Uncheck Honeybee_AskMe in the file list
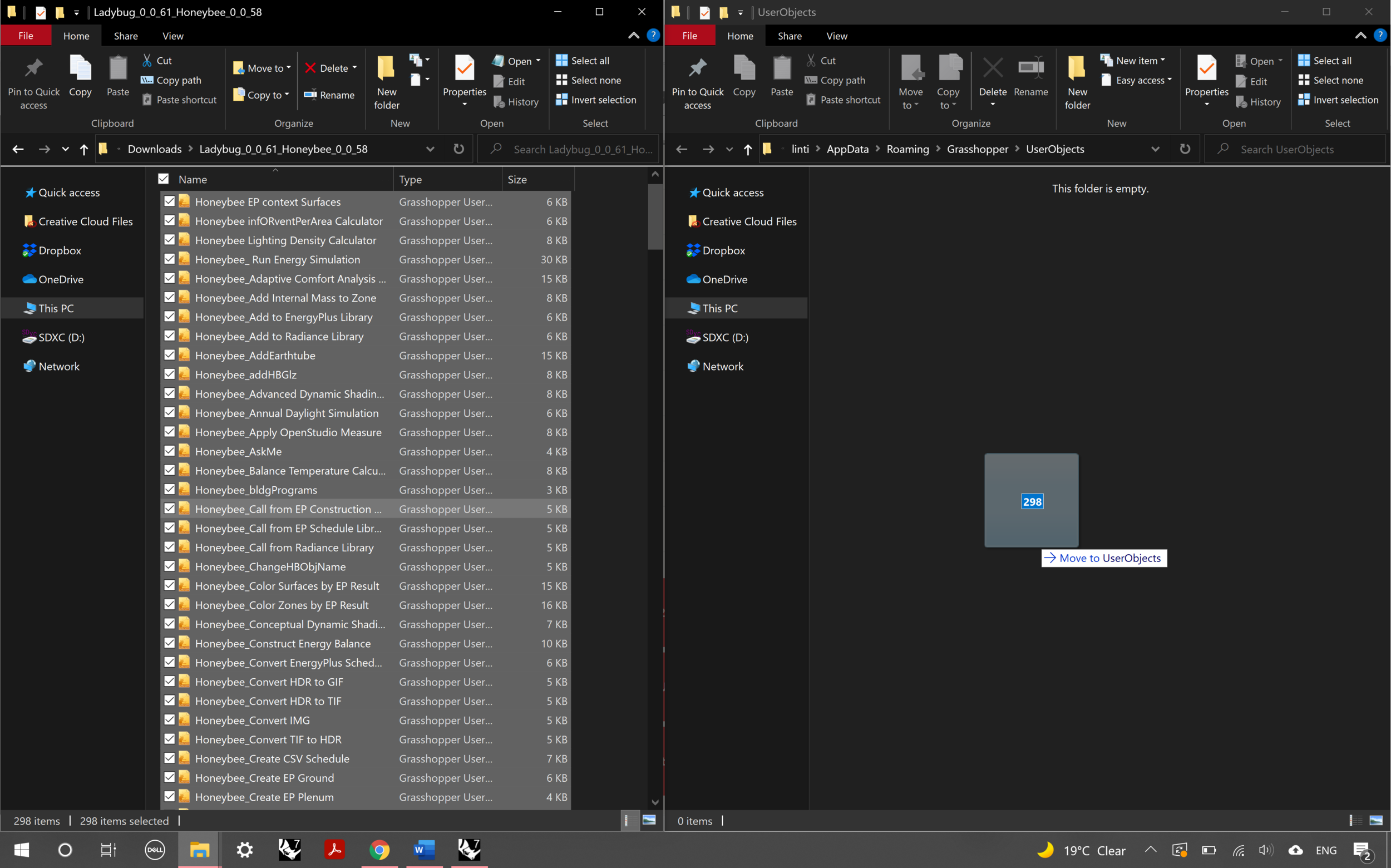The image size is (1391, 868). click(x=169, y=451)
